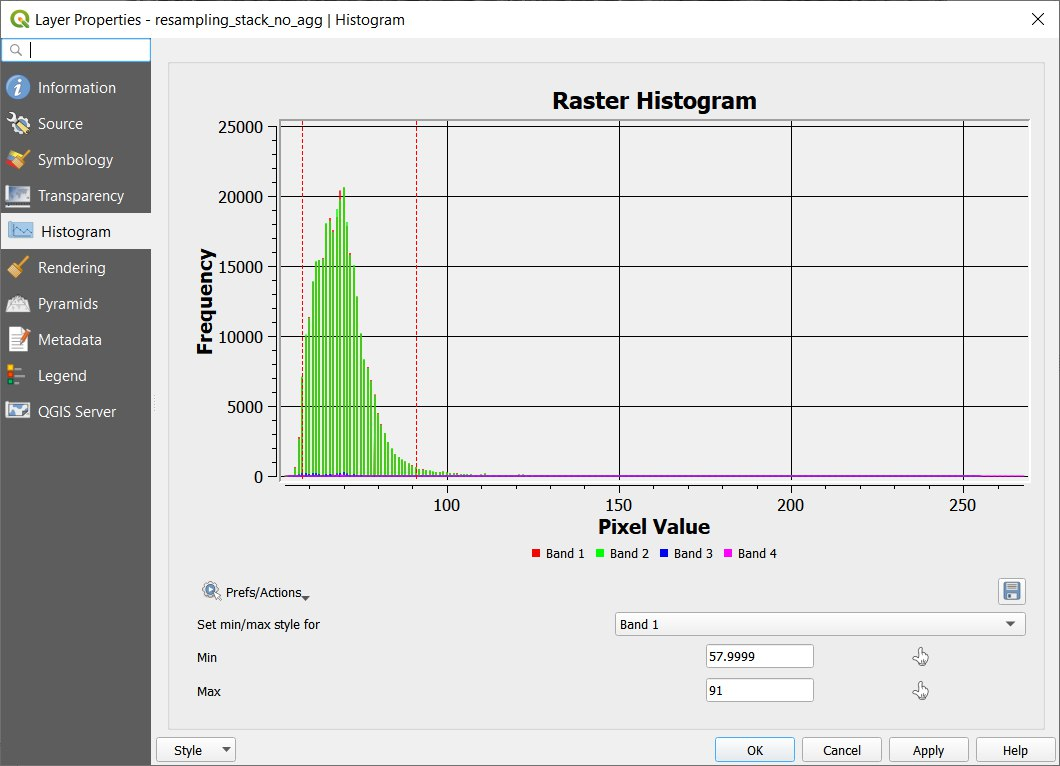
Task: Switch to the Histogram panel
Action: click(74, 231)
